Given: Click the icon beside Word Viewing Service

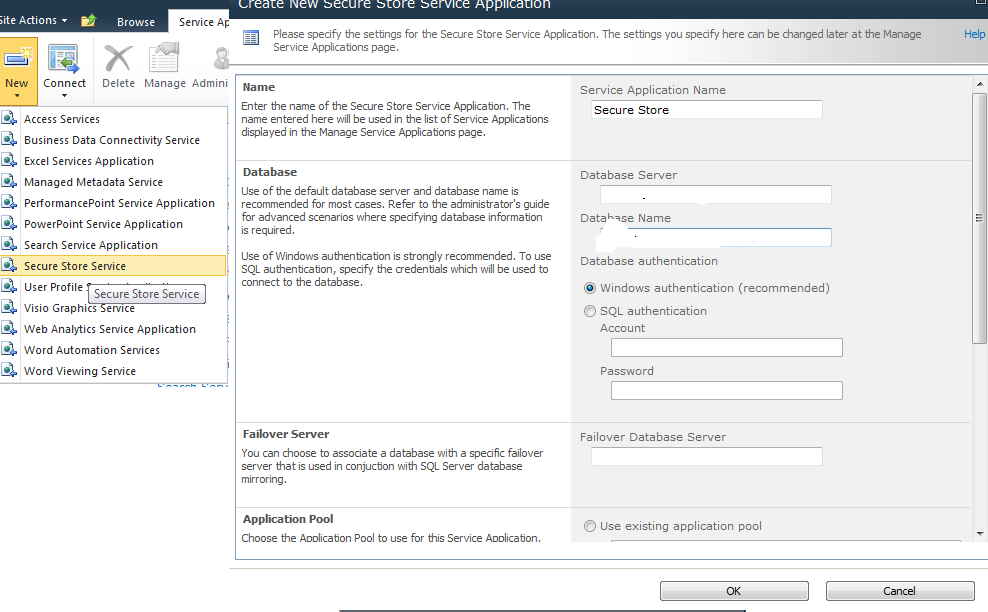Looking at the screenshot, I should [x=10, y=371].
